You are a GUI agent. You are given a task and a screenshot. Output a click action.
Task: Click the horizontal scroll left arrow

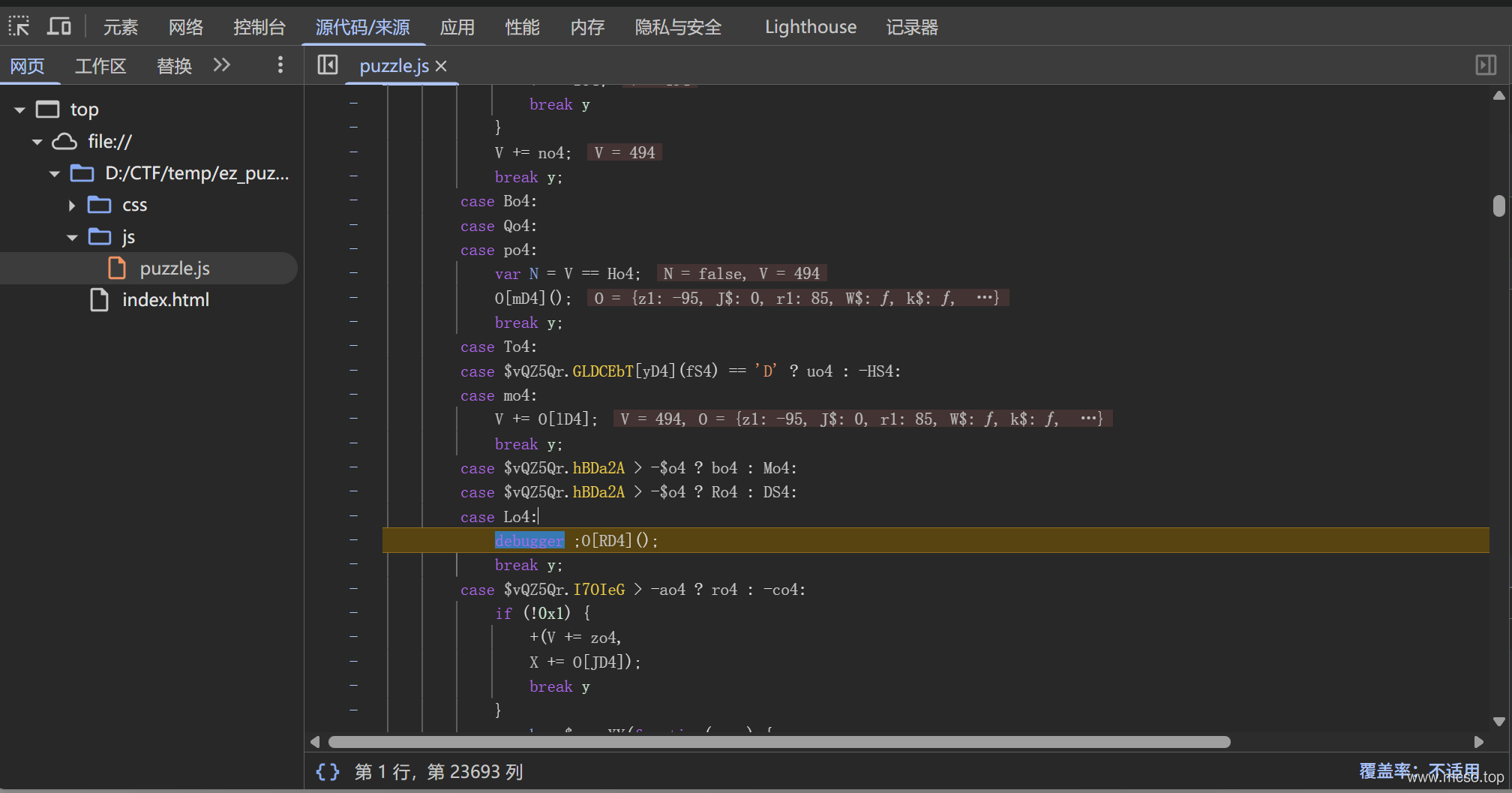(x=315, y=742)
